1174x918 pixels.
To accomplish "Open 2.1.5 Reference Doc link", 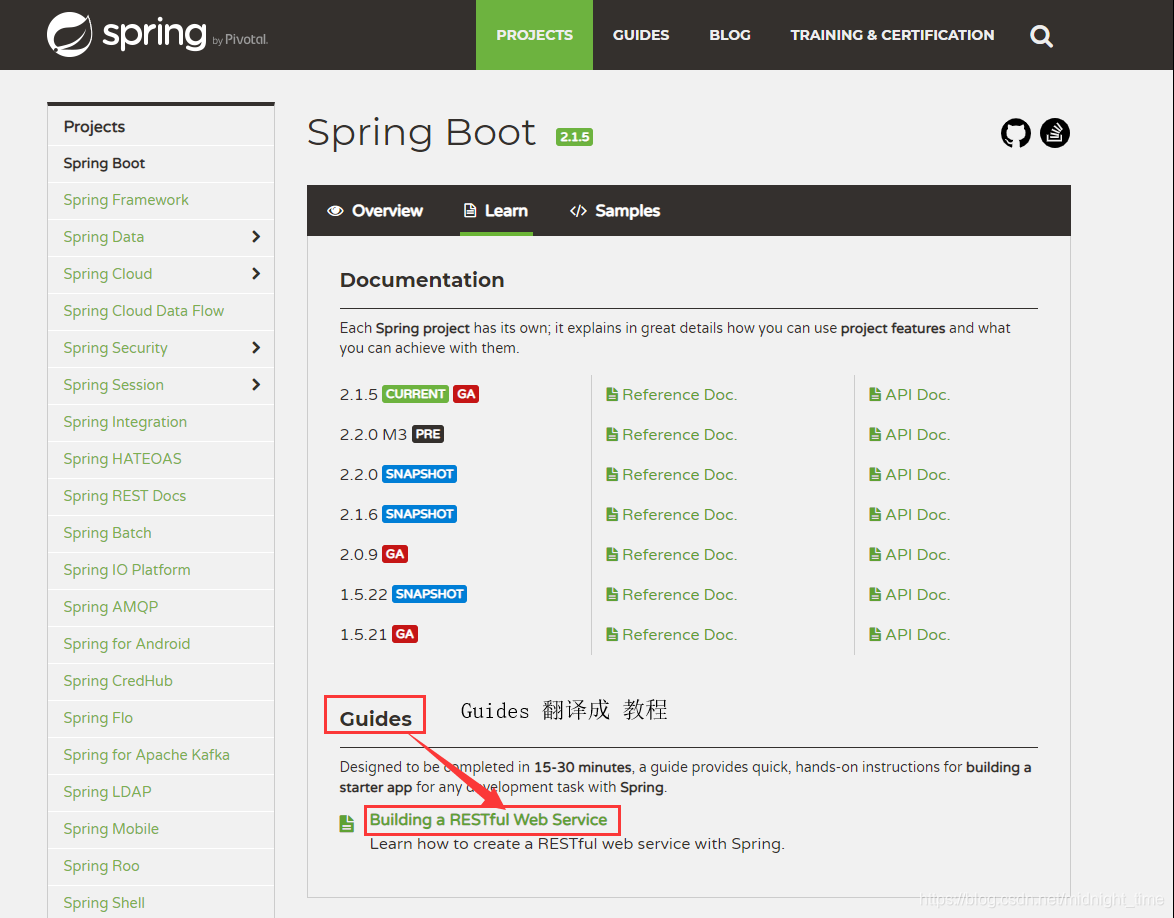I will pyautogui.click(x=679, y=395).
